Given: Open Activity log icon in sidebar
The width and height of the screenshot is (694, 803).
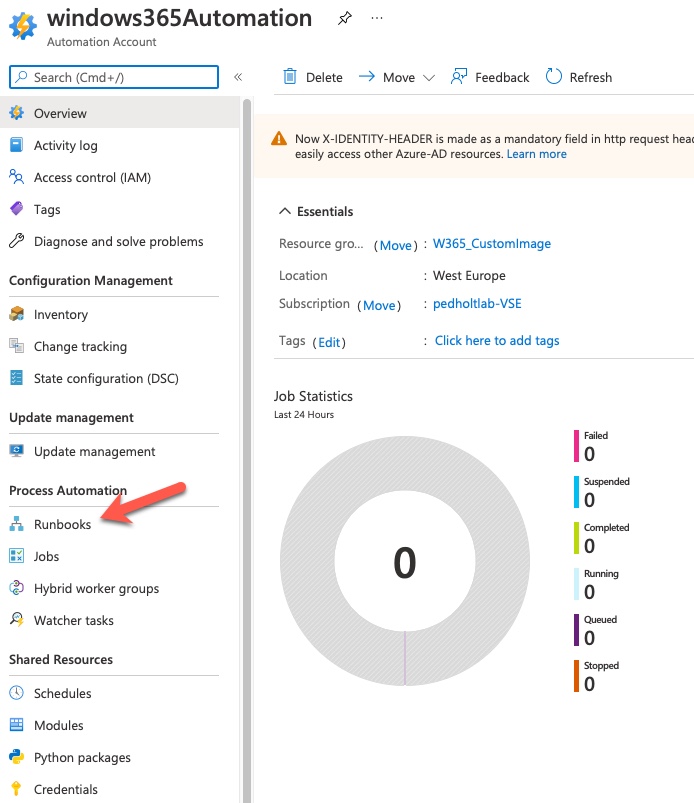Looking at the screenshot, I should pos(16,145).
